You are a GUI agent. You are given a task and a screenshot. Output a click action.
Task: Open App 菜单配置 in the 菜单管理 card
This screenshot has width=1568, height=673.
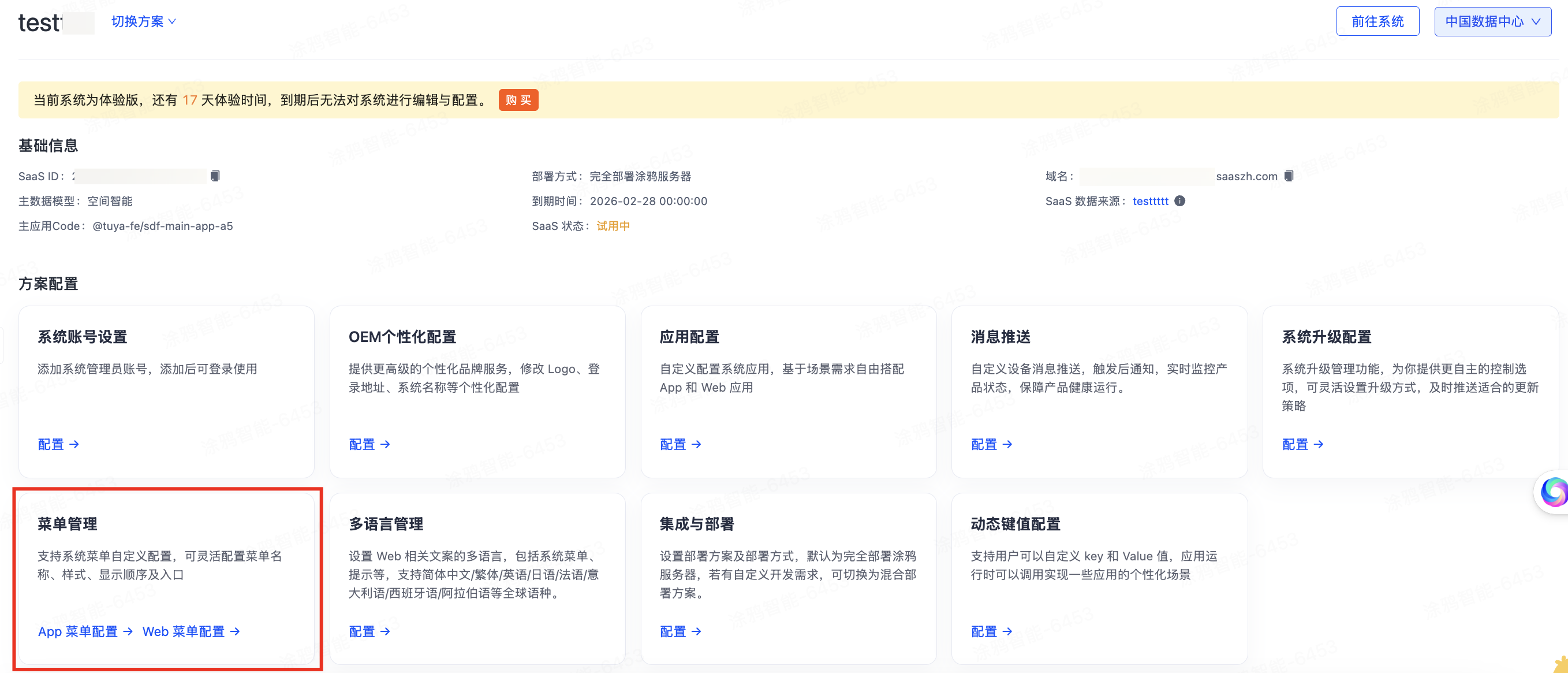click(77, 631)
